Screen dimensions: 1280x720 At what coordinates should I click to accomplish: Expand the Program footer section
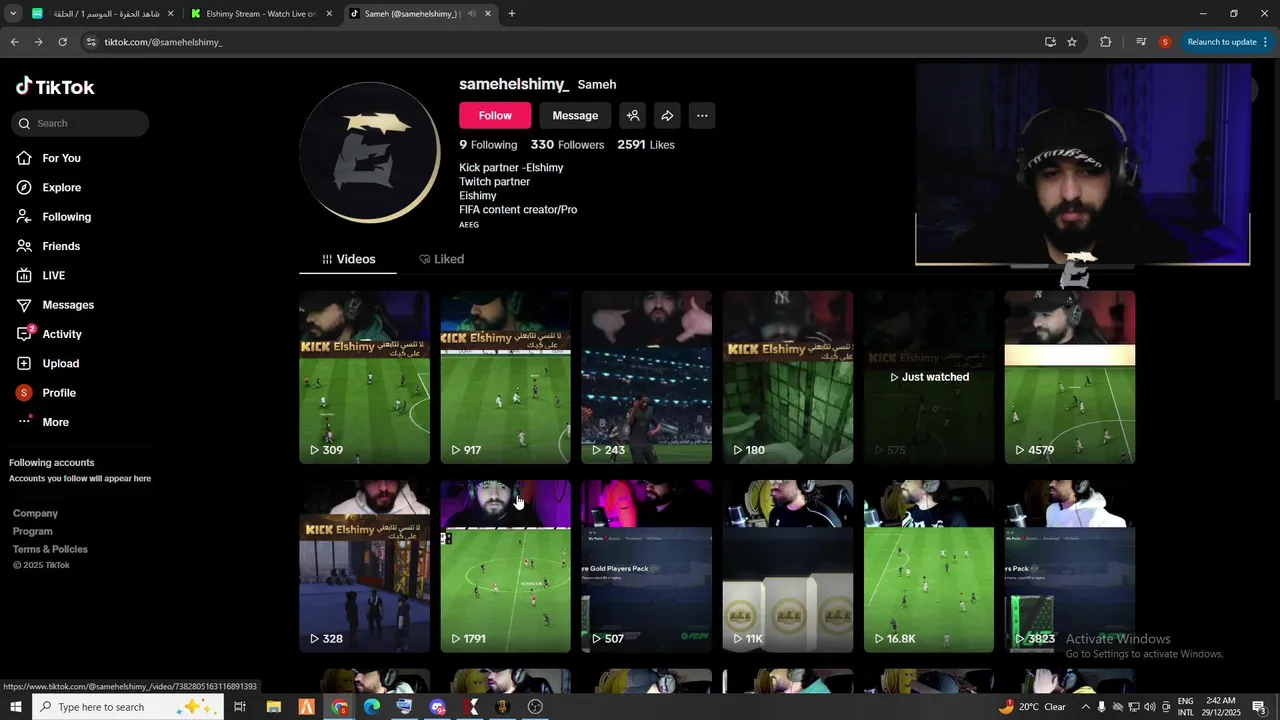tap(33, 531)
